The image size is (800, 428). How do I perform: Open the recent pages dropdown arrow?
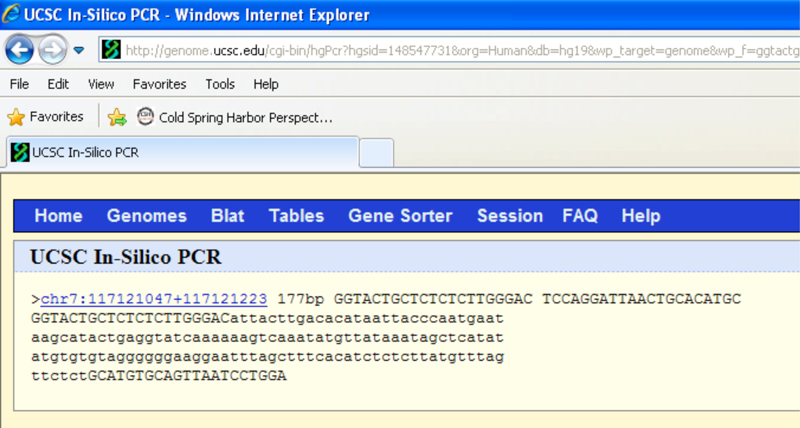[79, 50]
